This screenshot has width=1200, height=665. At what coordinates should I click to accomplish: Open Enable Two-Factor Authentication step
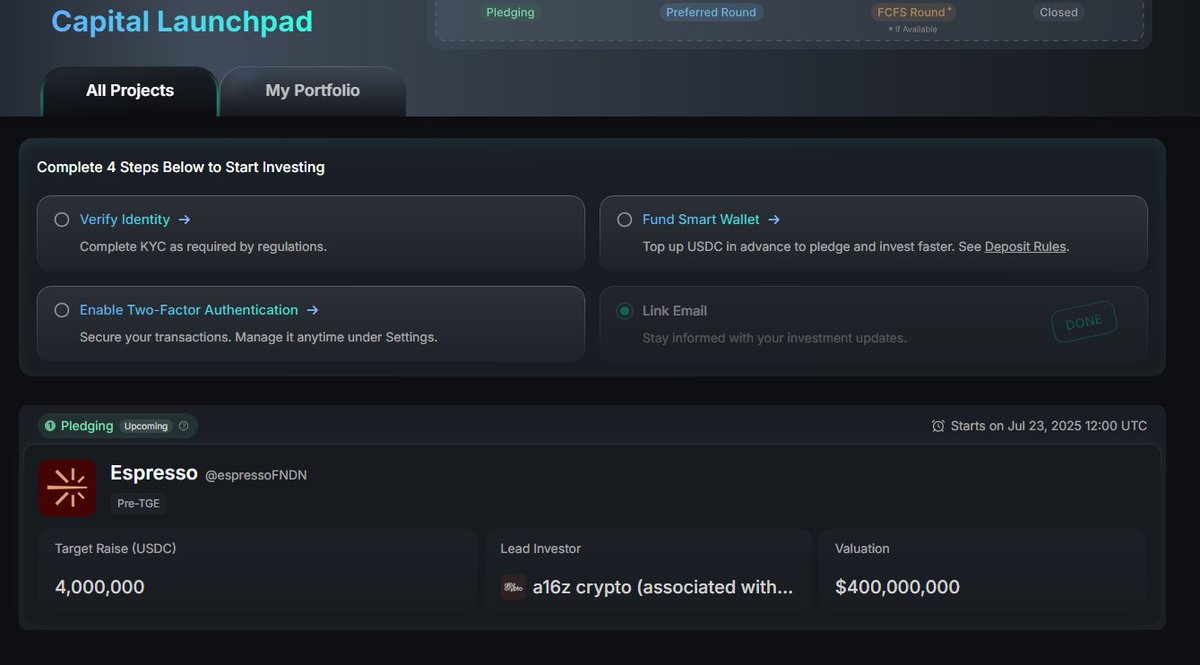189,310
